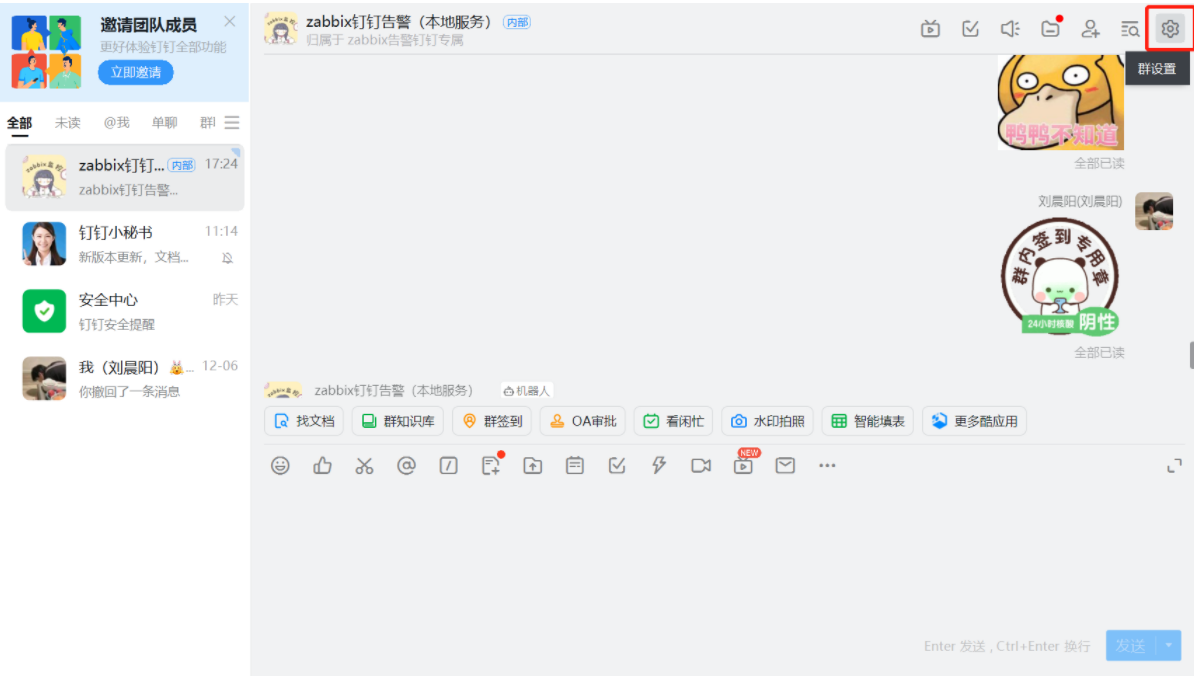Close the invite team members banner
Screen dimensions: 1194x684
coord(229,21)
